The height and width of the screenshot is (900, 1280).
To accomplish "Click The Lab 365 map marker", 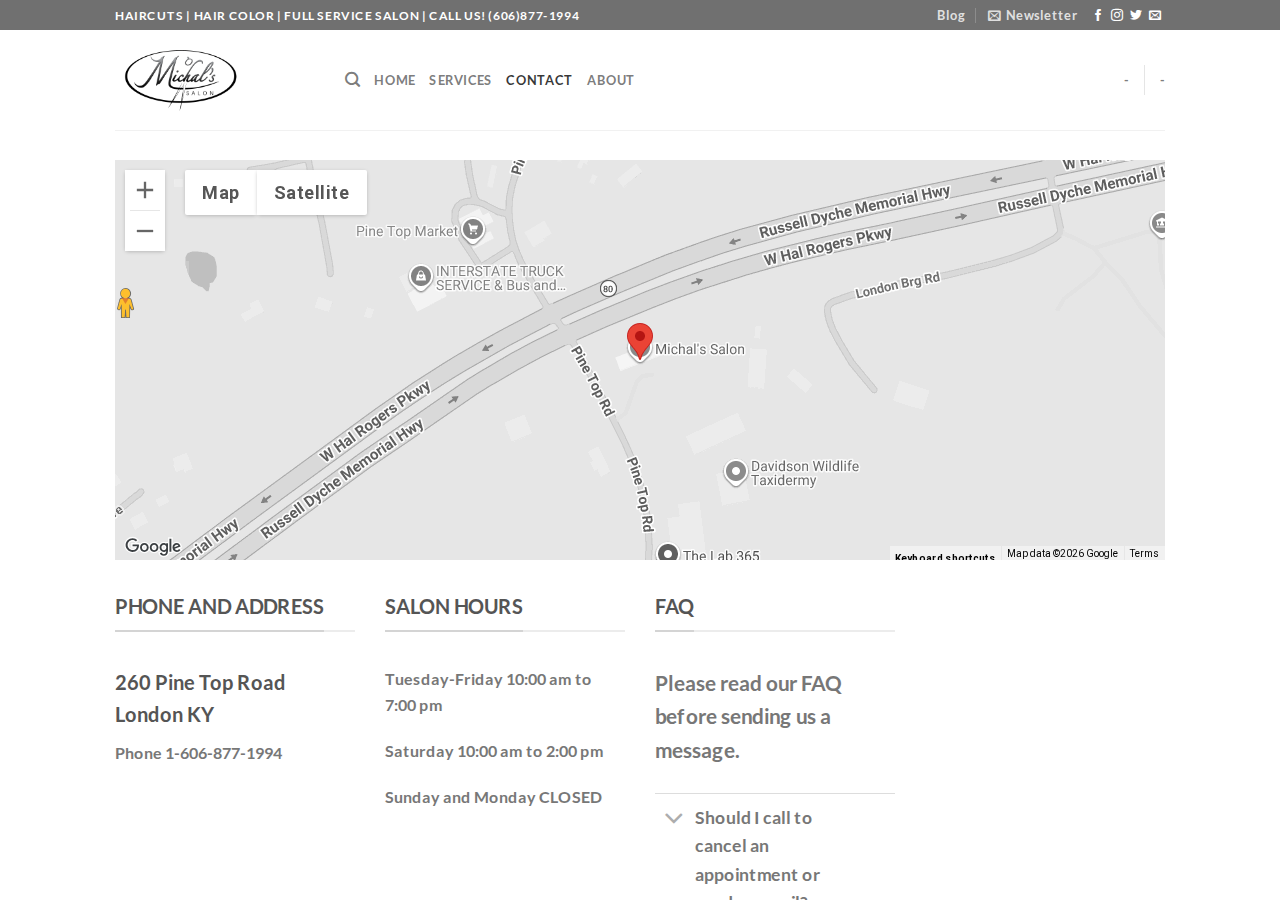I will click(668, 552).
